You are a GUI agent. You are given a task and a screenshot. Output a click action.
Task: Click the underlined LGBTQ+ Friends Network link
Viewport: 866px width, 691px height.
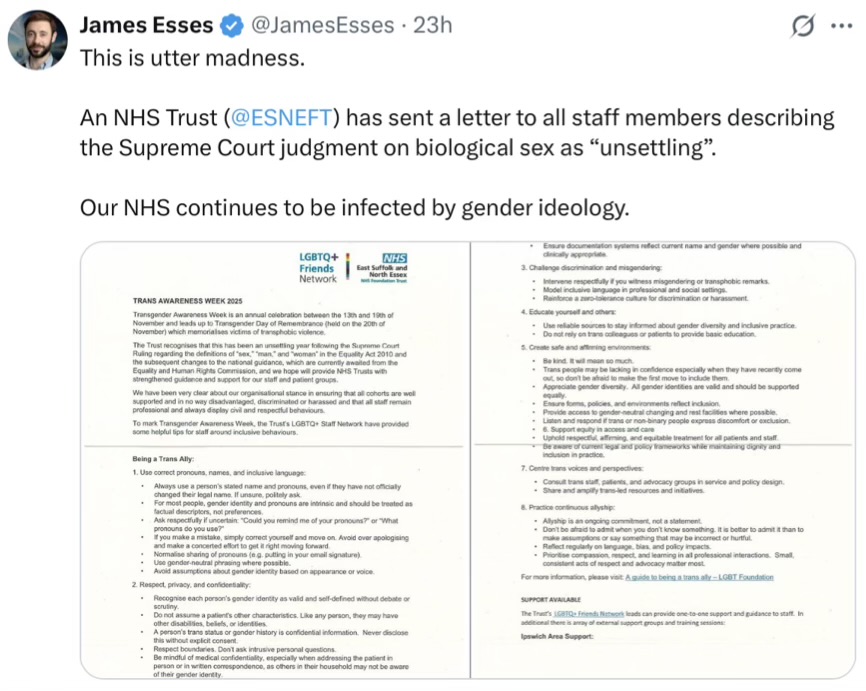[x=597, y=613]
